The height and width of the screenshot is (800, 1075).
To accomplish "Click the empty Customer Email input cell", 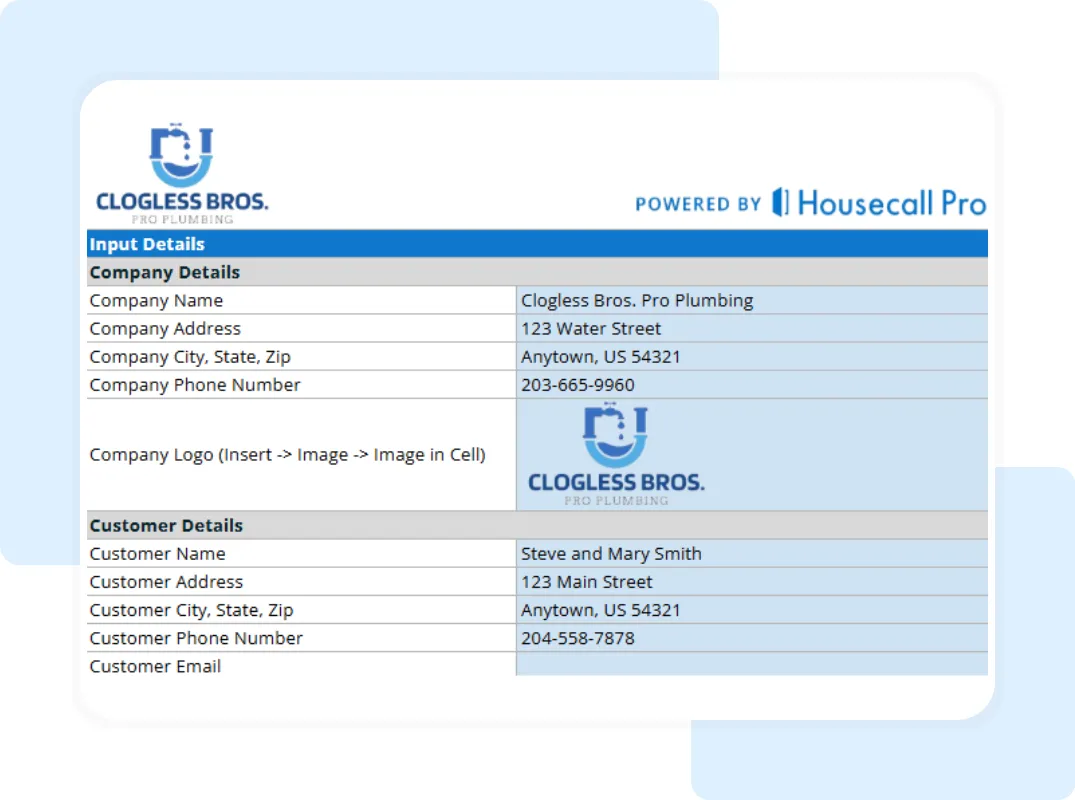I will (750, 666).
